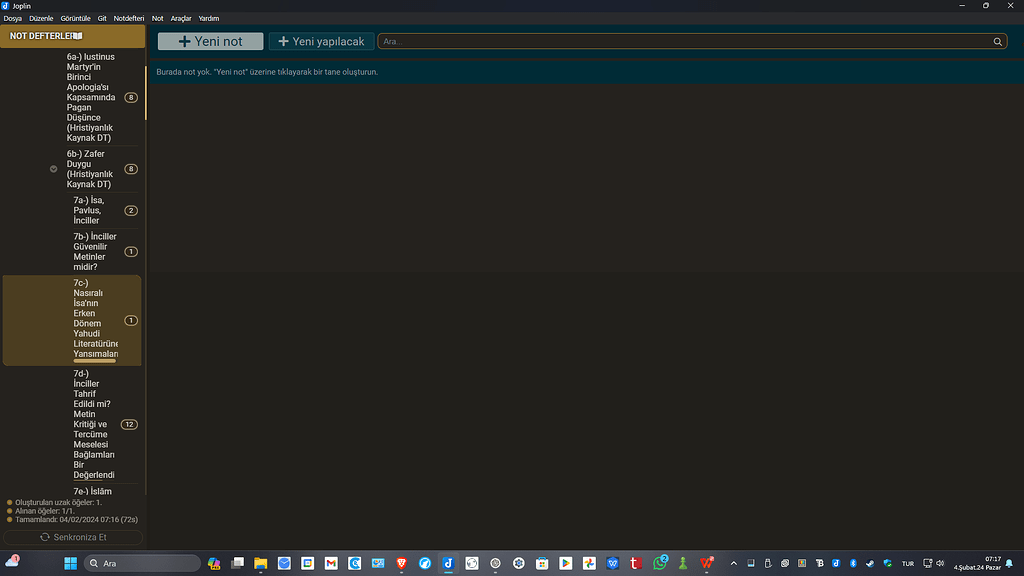
Task: Click the Yeni not button
Action: point(210,41)
